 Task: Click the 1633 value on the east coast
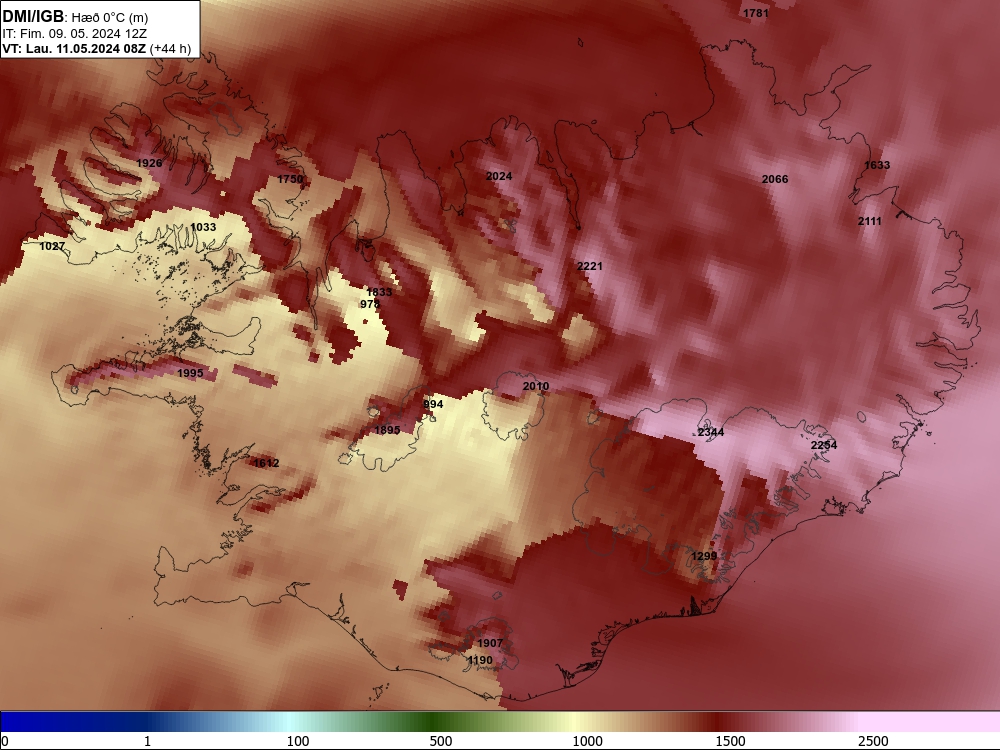[877, 165]
